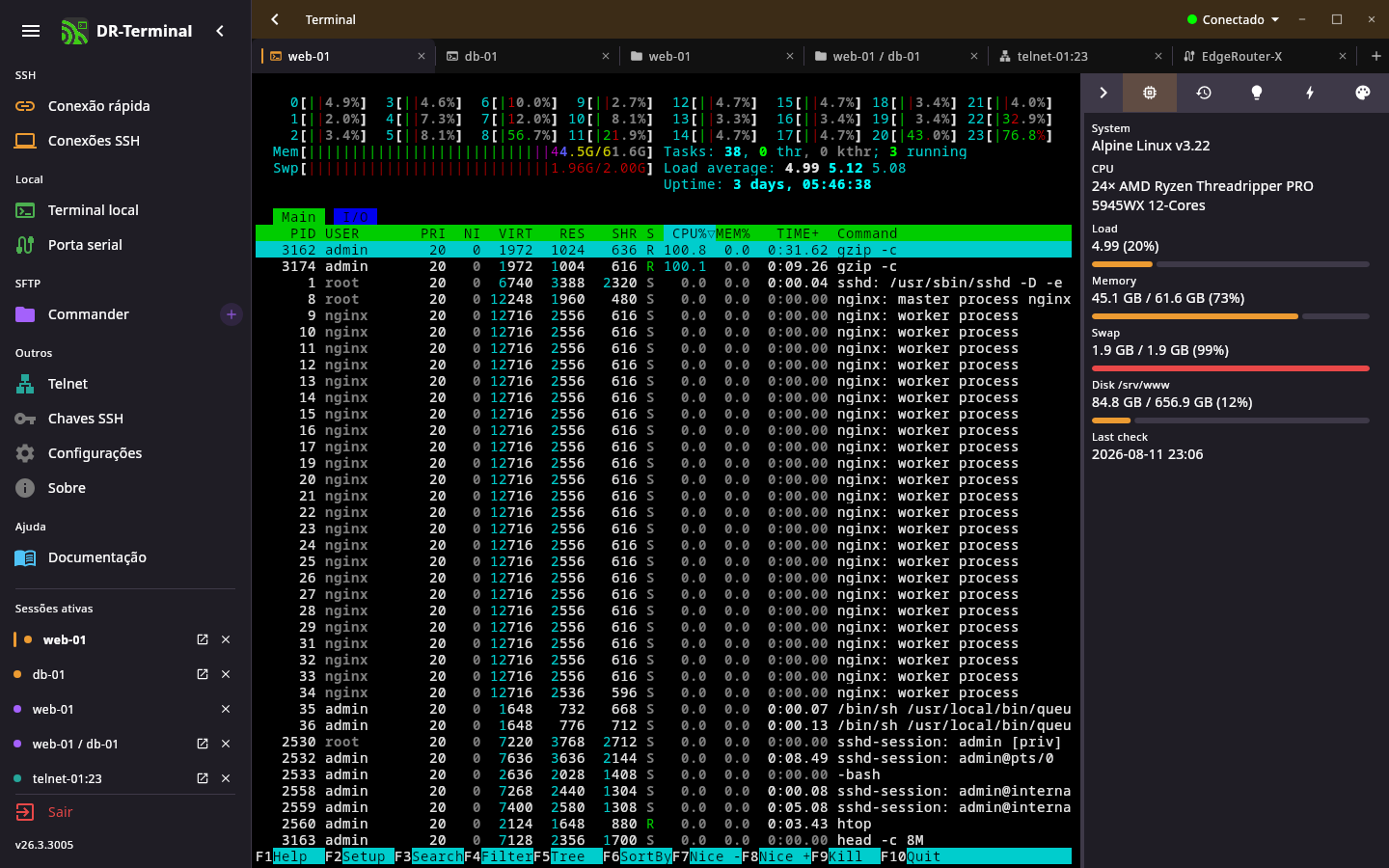Image resolution: width=1389 pixels, height=868 pixels.
Task: Open the lightbulb tips panel
Action: point(1257,93)
